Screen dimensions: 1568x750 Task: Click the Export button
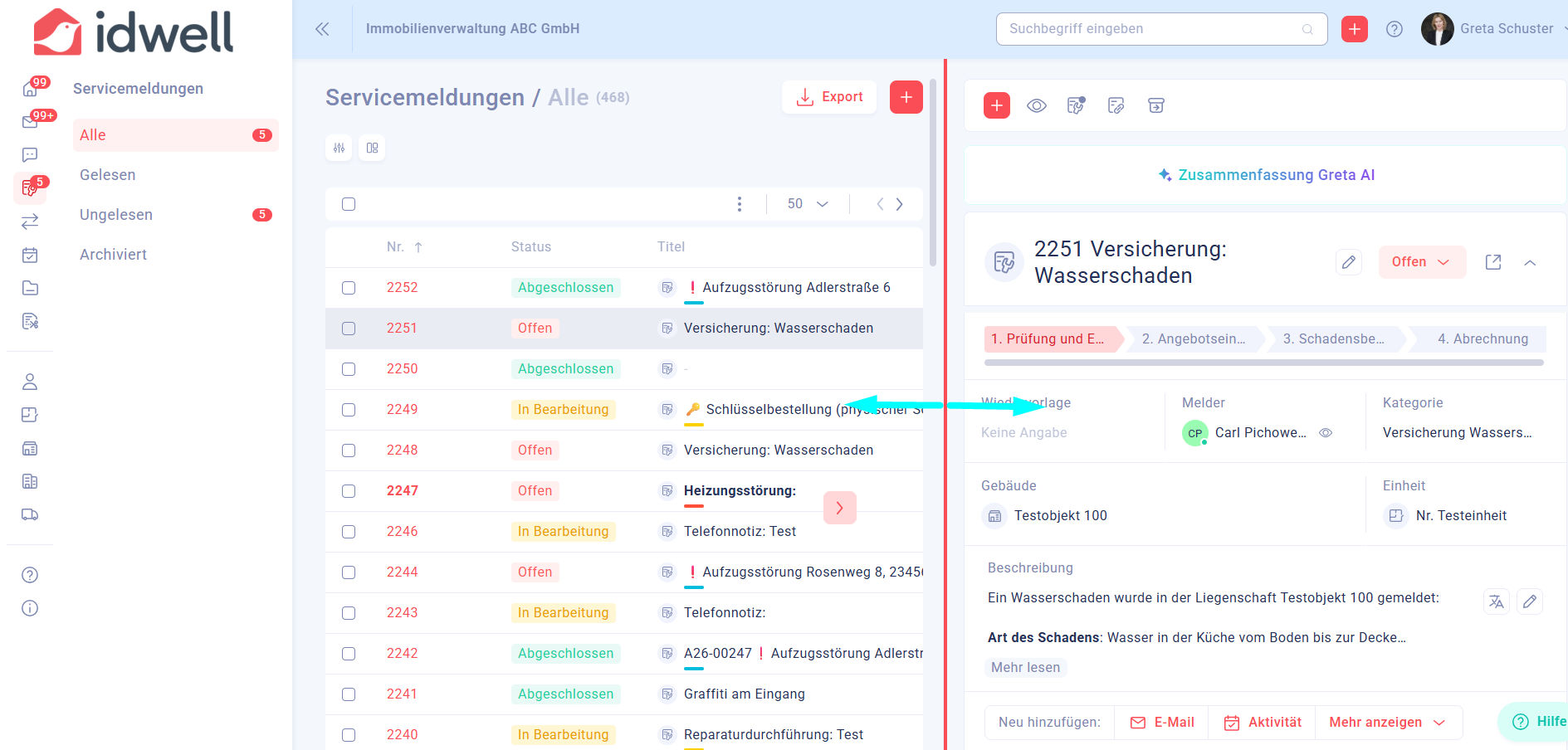pyautogui.click(x=829, y=97)
